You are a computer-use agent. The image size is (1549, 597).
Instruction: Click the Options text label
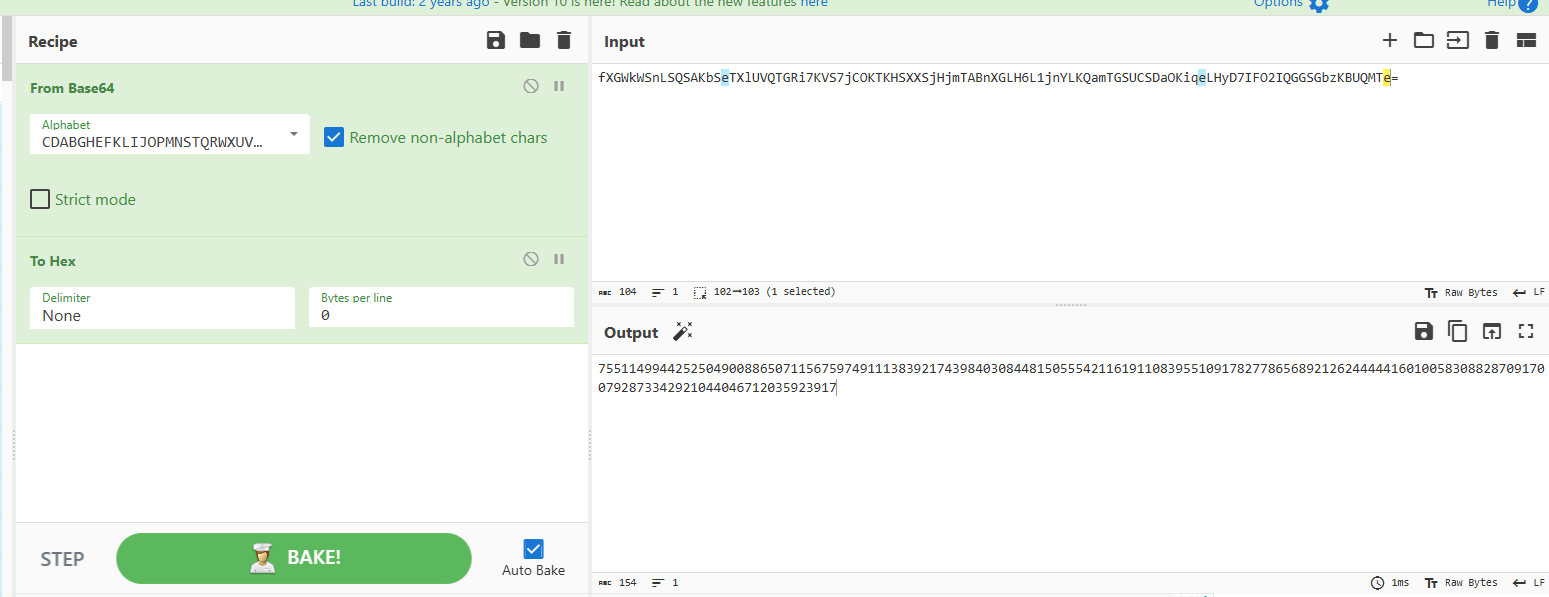(x=1279, y=4)
